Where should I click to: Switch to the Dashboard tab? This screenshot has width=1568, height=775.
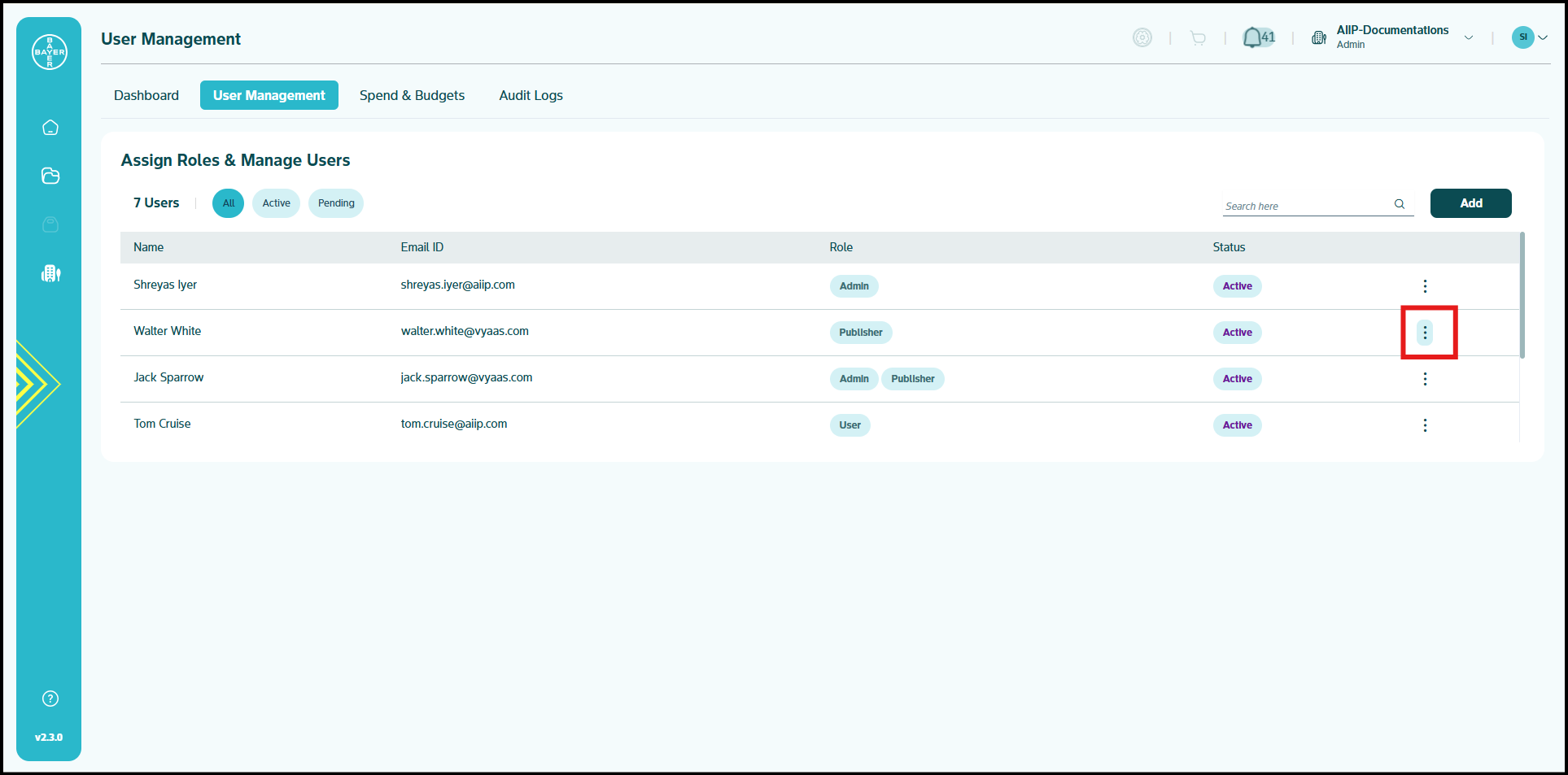[x=146, y=95]
